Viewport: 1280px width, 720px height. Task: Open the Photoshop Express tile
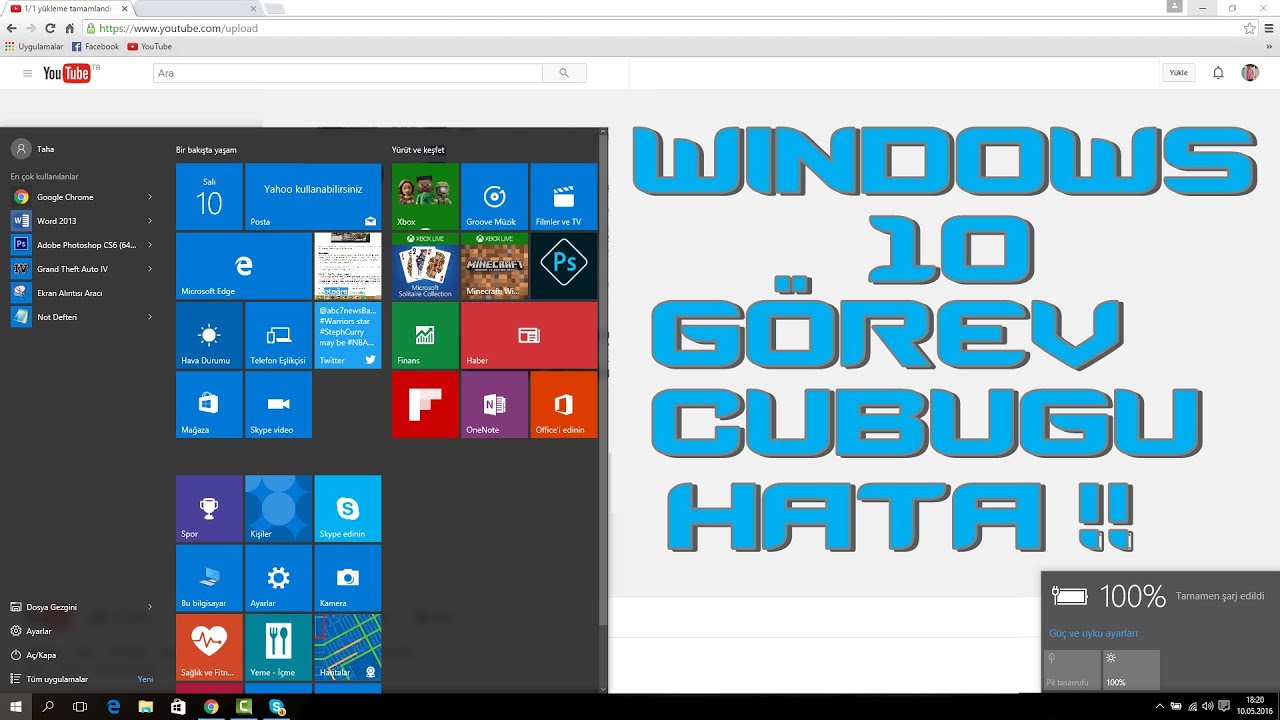pos(564,266)
